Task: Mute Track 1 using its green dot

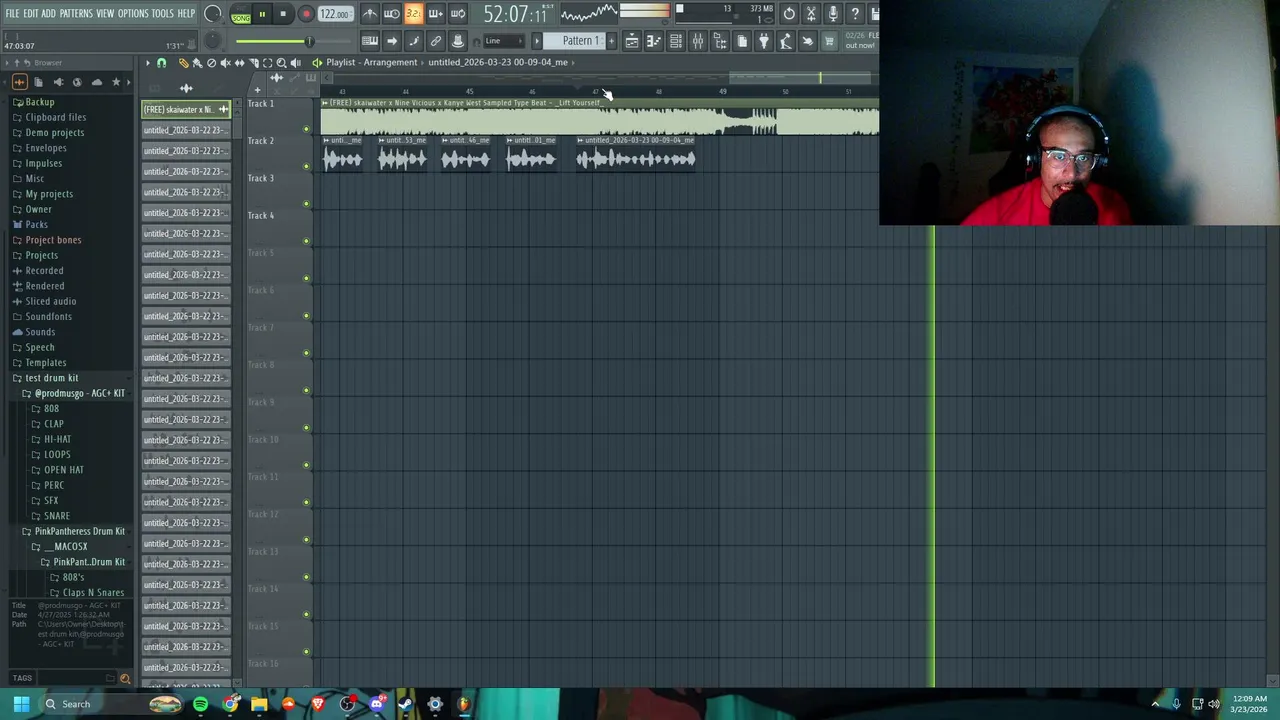Action: 306,129
